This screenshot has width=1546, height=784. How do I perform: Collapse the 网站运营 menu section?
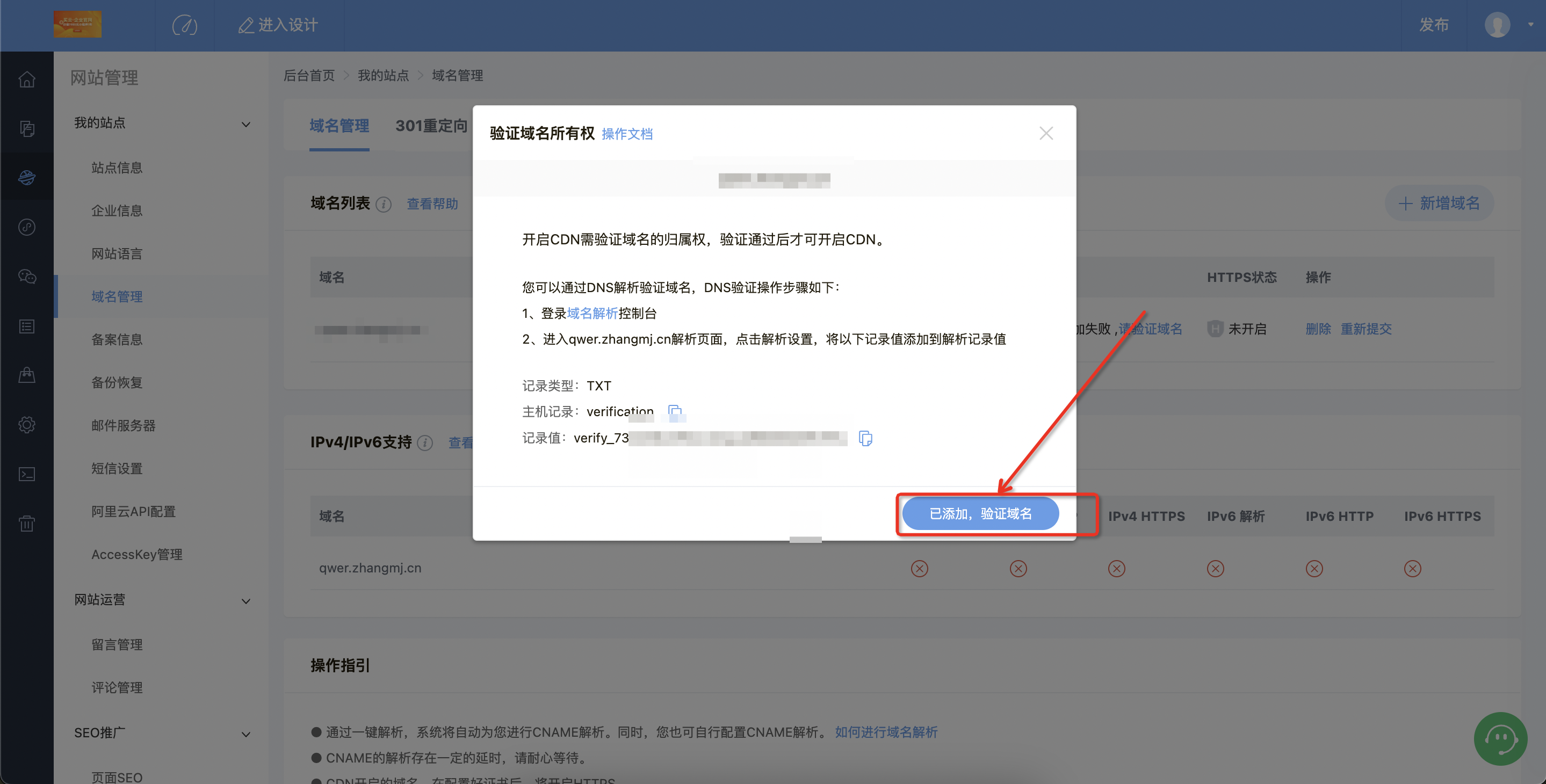245,601
